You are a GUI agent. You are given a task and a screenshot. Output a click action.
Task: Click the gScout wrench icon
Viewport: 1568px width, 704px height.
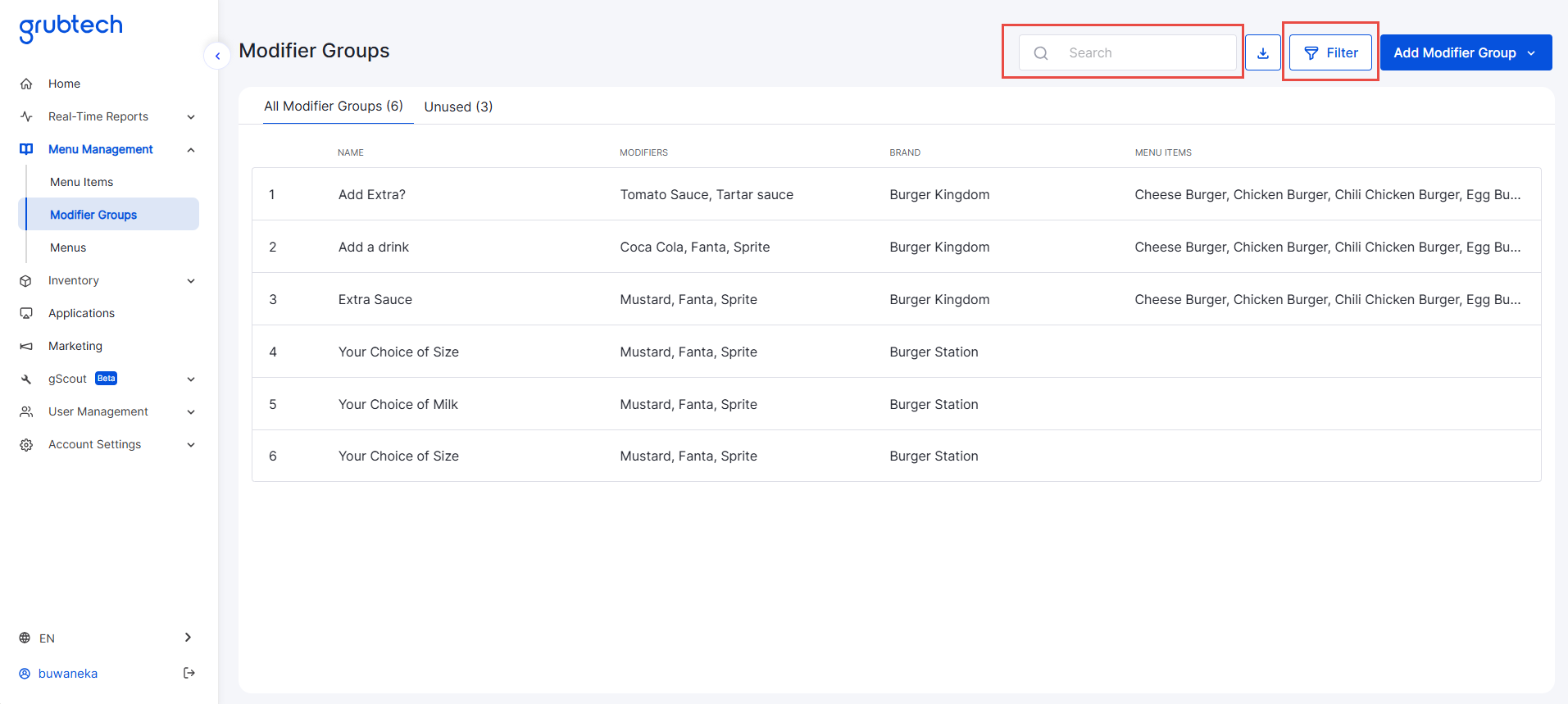(26, 379)
